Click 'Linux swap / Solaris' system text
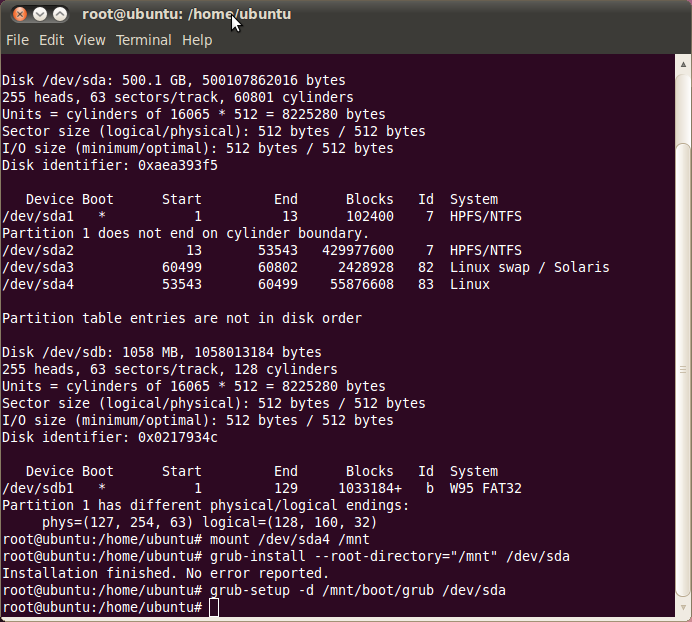 530,268
